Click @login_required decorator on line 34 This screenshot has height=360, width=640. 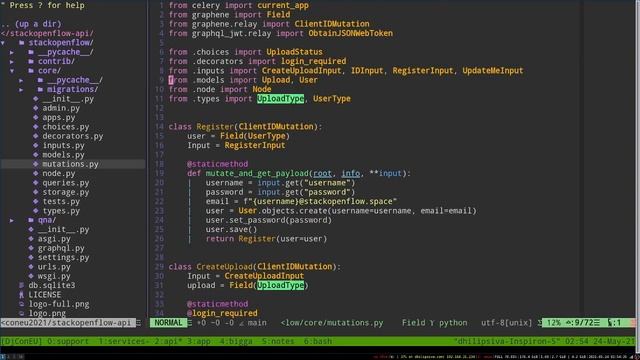tap(222, 313)
